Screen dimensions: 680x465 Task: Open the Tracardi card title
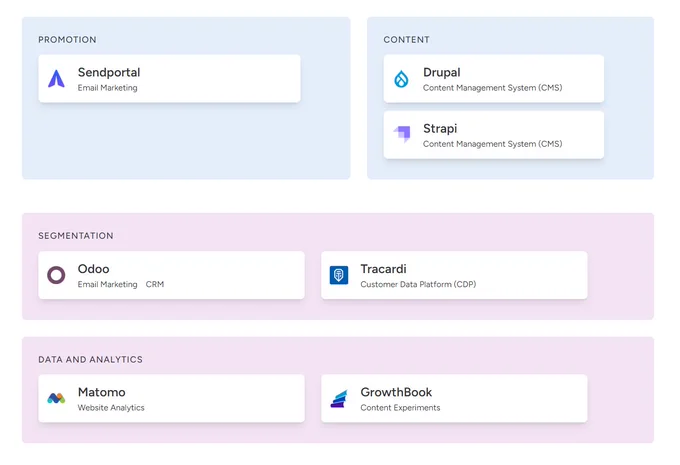point(383,269)
